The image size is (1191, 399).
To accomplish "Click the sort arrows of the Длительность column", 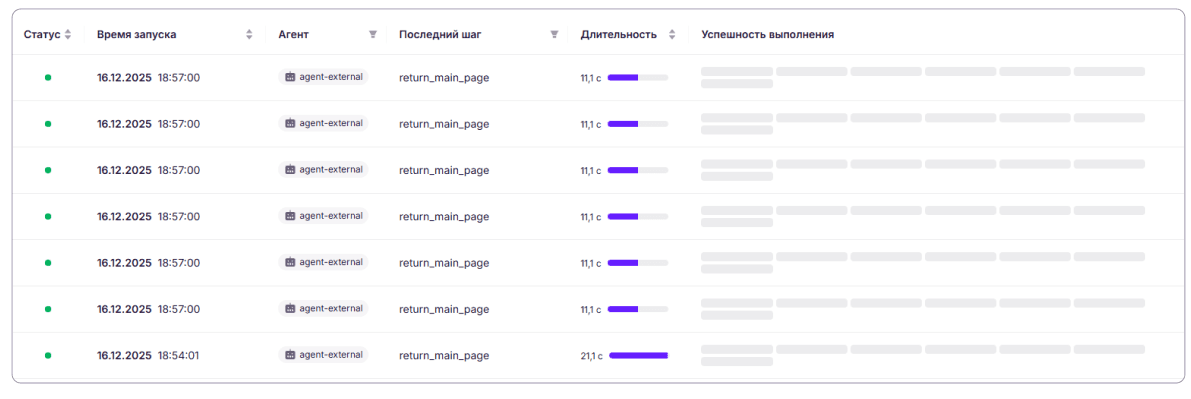I will [671, 34].
